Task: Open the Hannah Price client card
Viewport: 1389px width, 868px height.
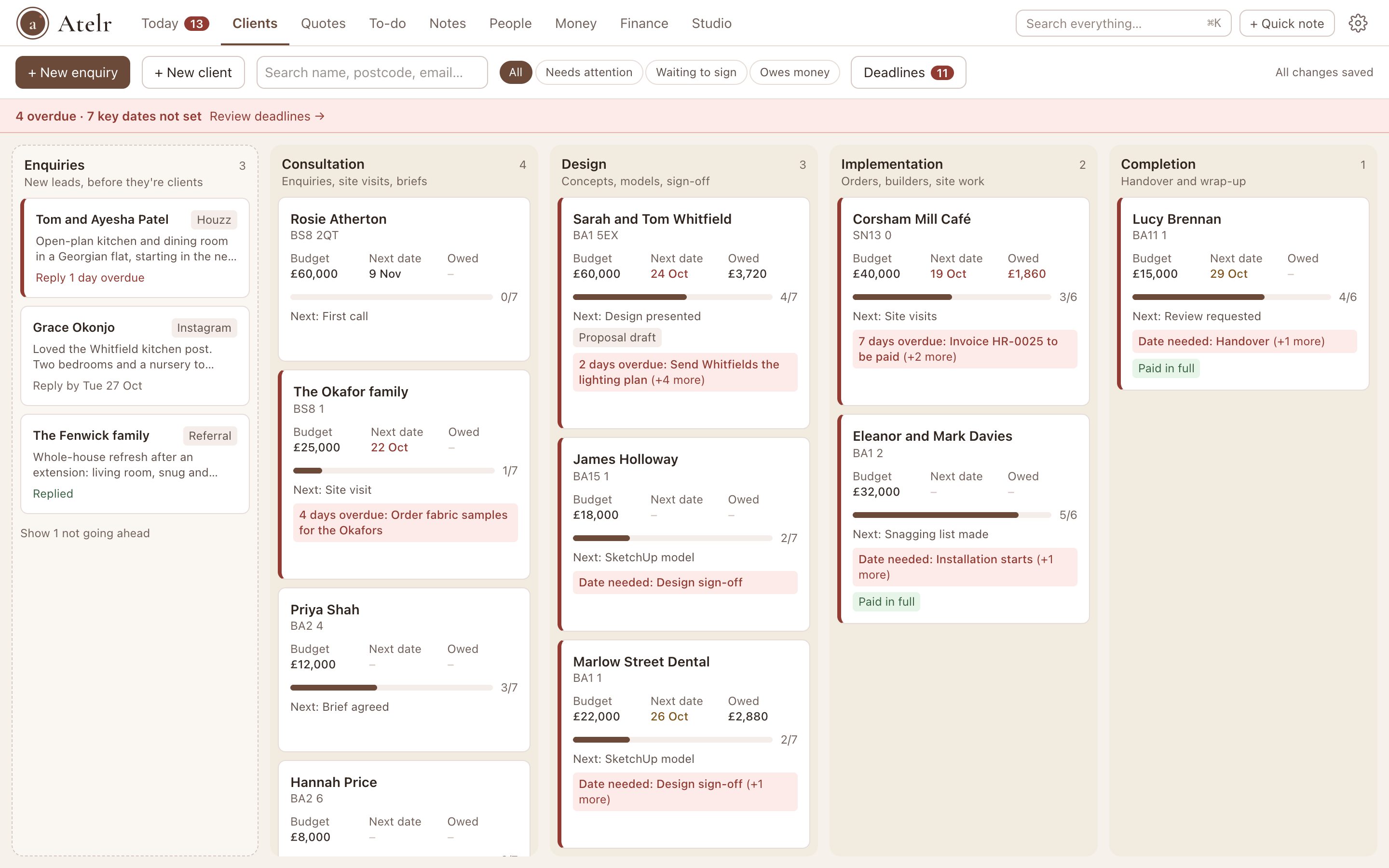Action: click(x=404, y=808)
